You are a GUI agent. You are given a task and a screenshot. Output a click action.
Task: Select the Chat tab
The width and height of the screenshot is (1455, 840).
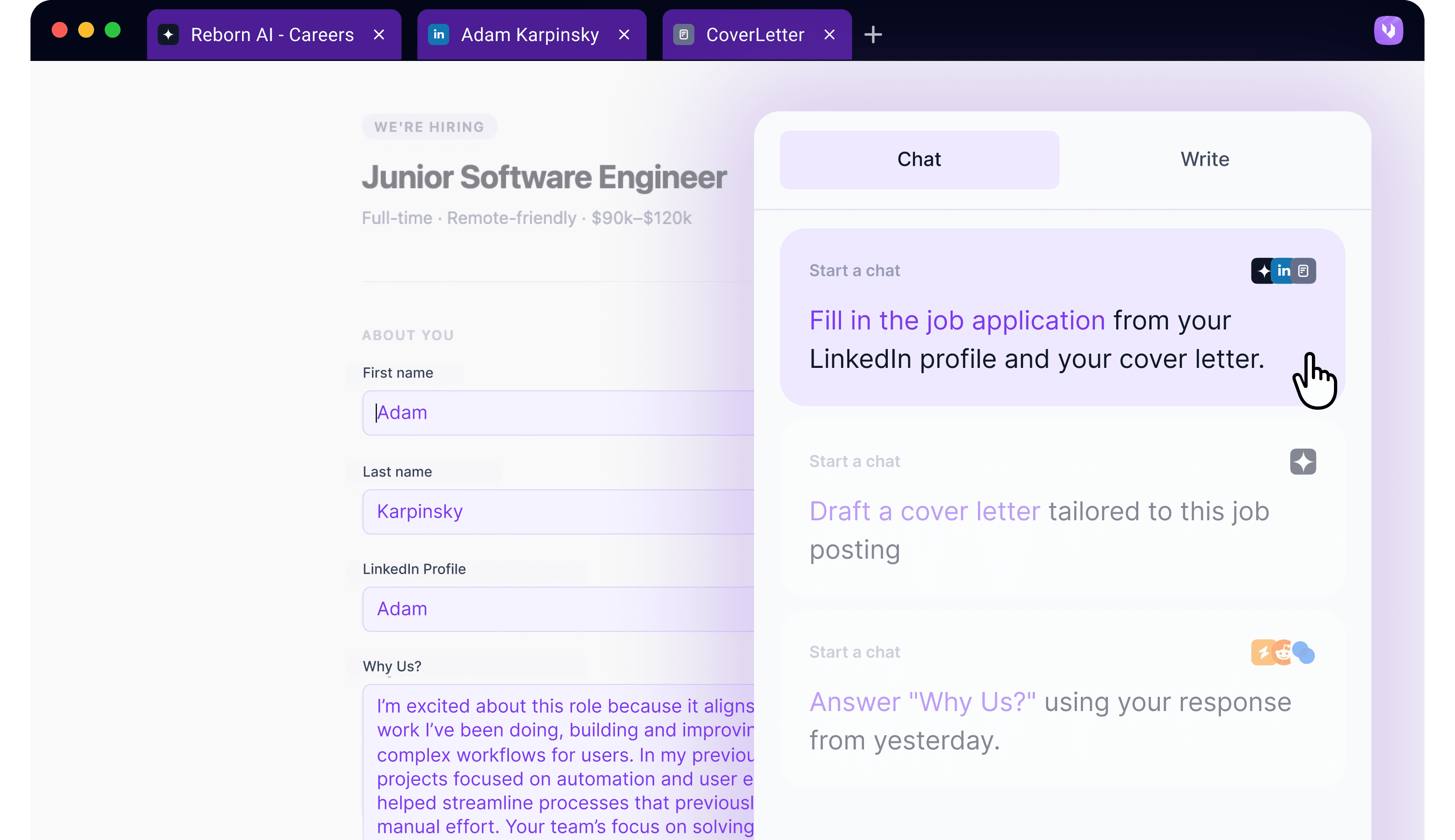click(918, 159)
